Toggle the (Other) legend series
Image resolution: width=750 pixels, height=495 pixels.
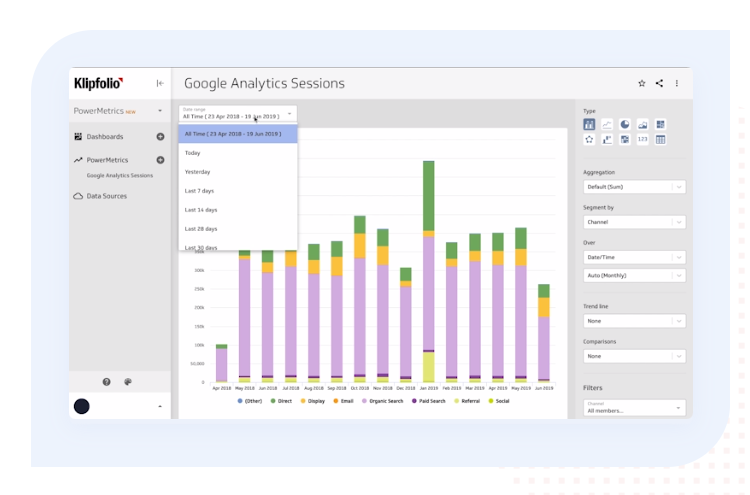click(x=250, y=401)
